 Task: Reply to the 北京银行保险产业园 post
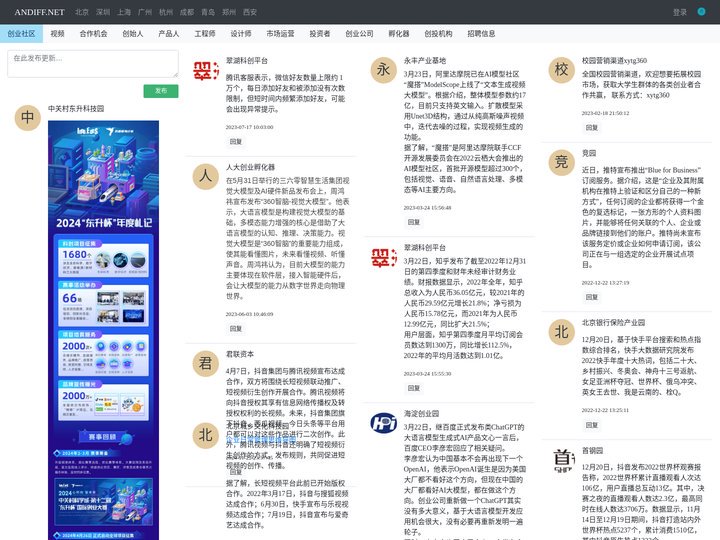[x=592, y=425]
